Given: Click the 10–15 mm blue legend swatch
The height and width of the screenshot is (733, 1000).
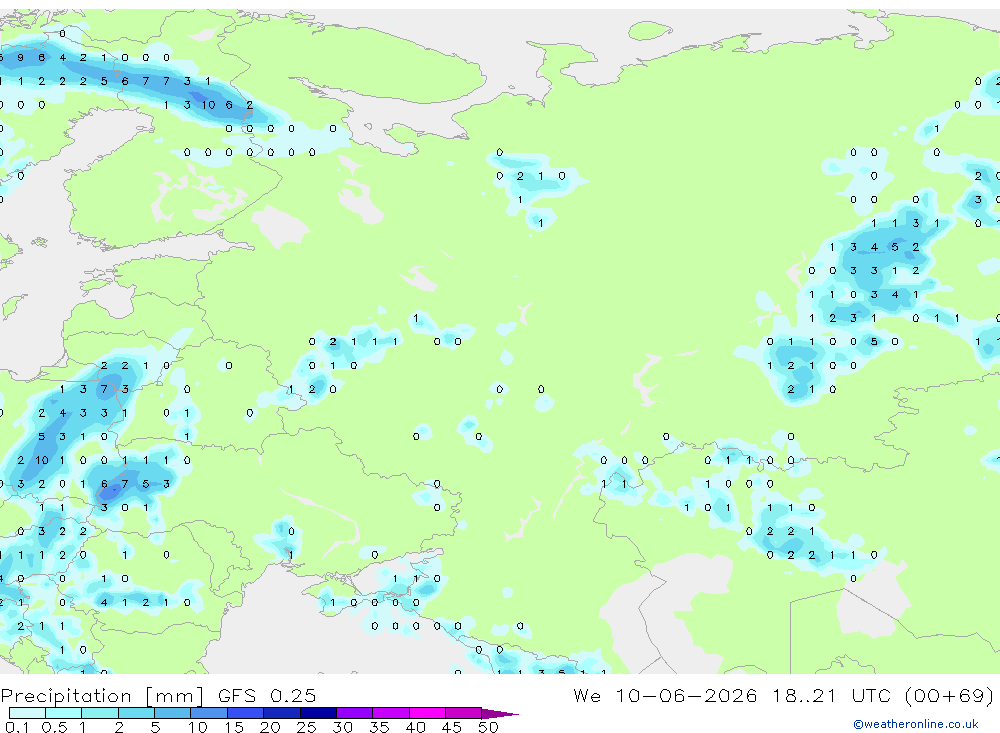Looking at the screenshot, I should [209, 713].
